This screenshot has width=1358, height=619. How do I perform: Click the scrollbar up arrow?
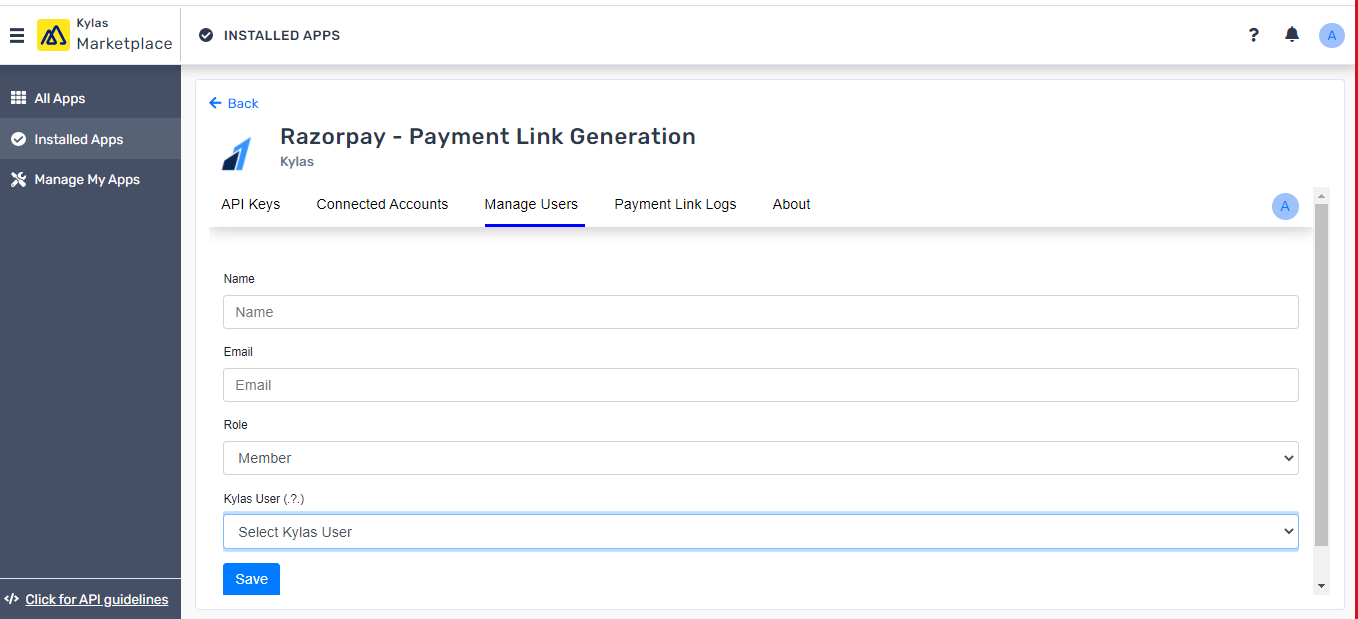pos(1321,195)
